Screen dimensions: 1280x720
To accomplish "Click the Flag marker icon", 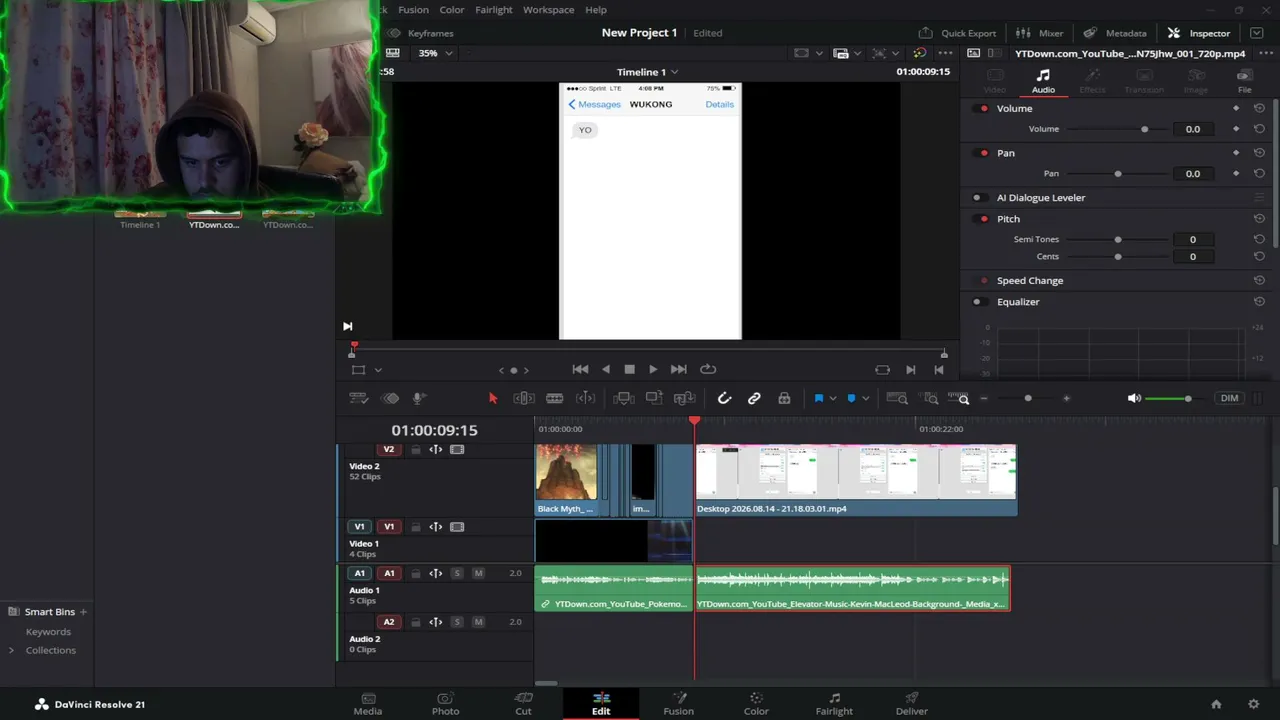I will (818, 398).
